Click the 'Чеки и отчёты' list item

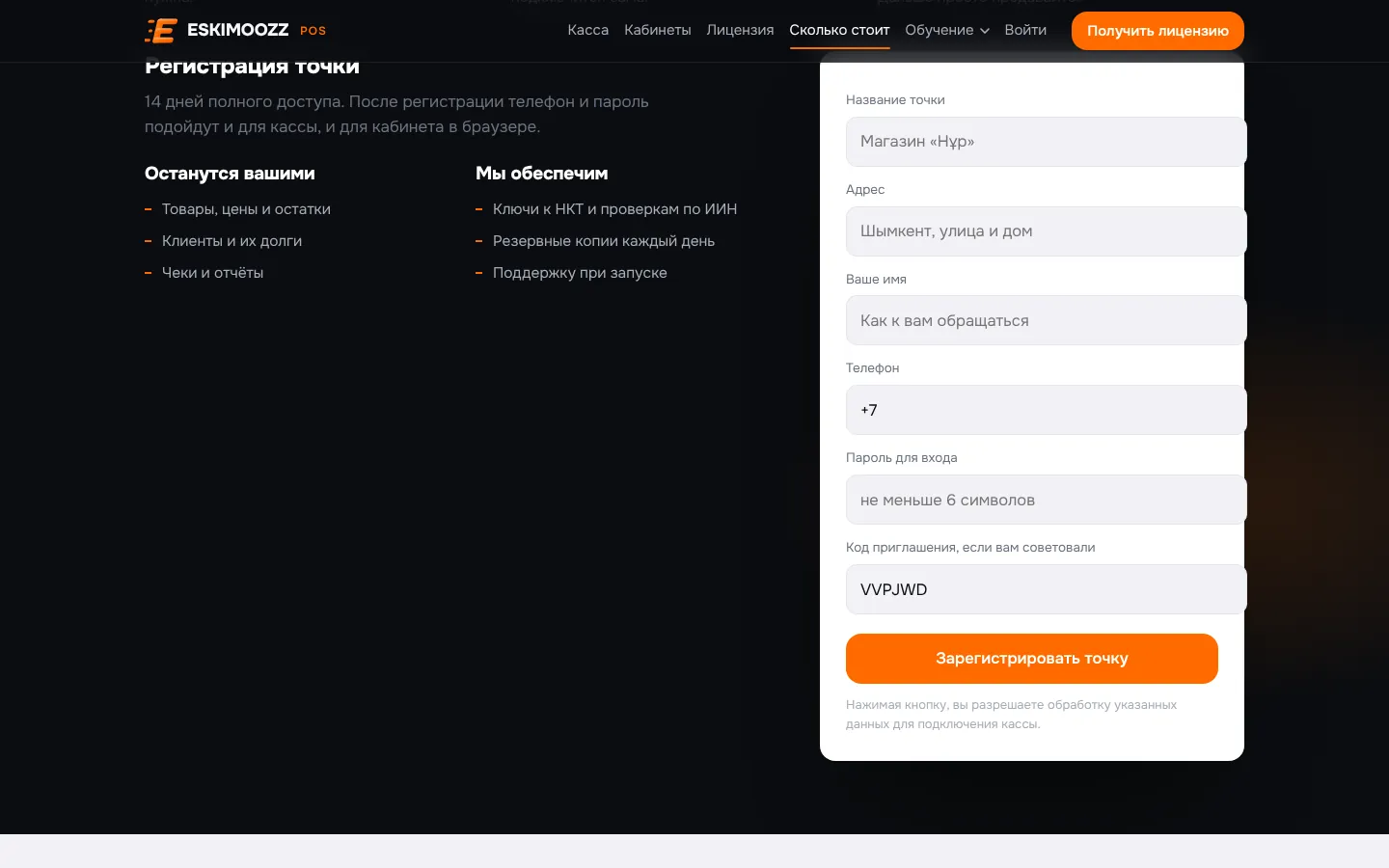(212, 273)
